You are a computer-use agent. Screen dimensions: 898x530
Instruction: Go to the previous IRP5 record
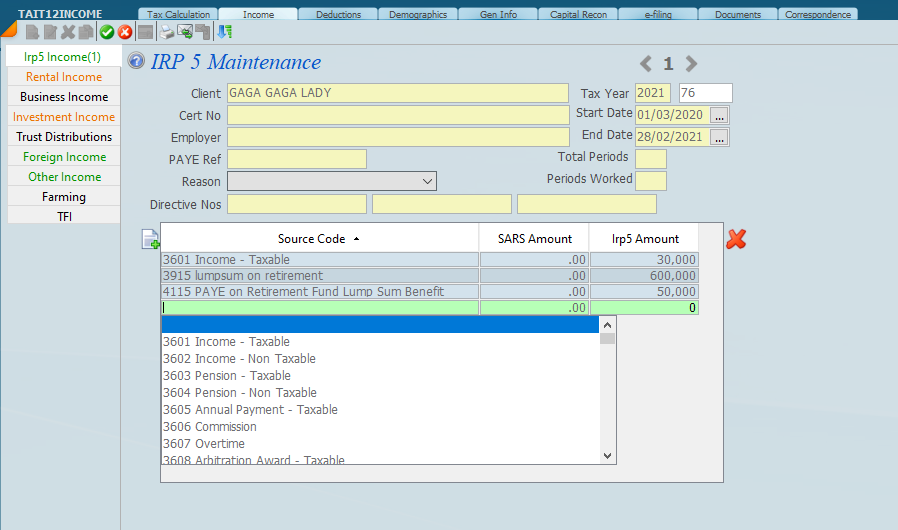tap(646, 64)
